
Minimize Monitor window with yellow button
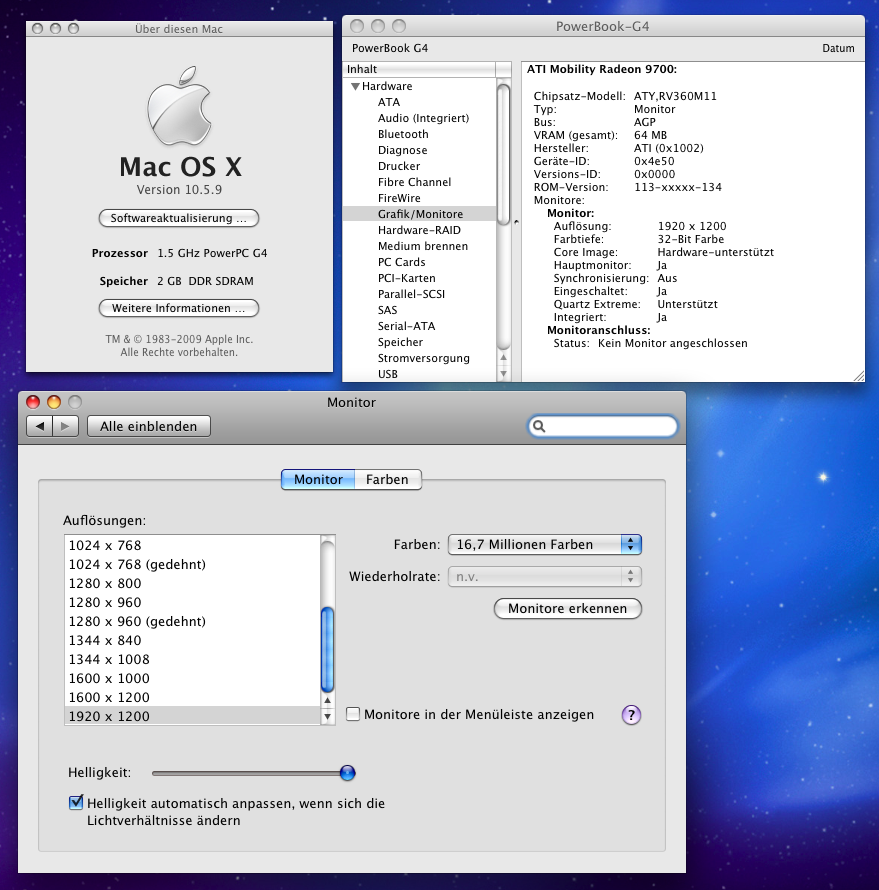click(x=54, y=402)
